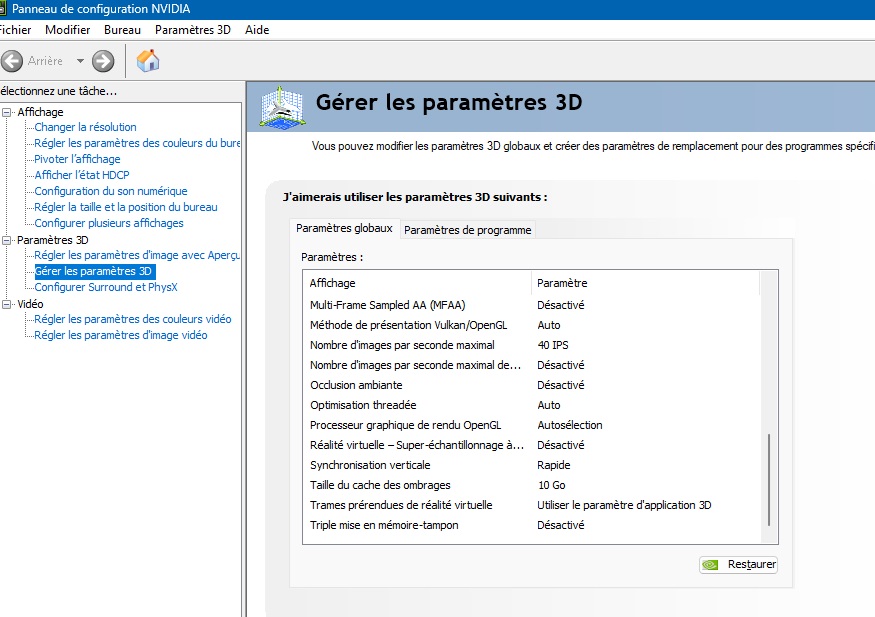This screenshot has height=617, width=875.
Task: Open Configuration du son numérique
Action: pos(111,191)
